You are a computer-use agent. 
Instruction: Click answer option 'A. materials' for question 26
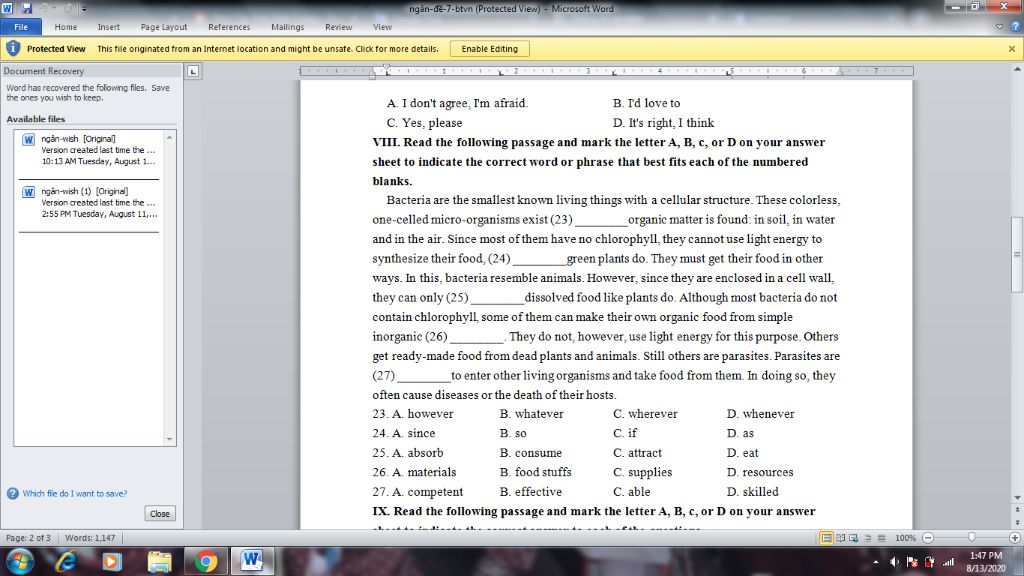tap(424, 472)
